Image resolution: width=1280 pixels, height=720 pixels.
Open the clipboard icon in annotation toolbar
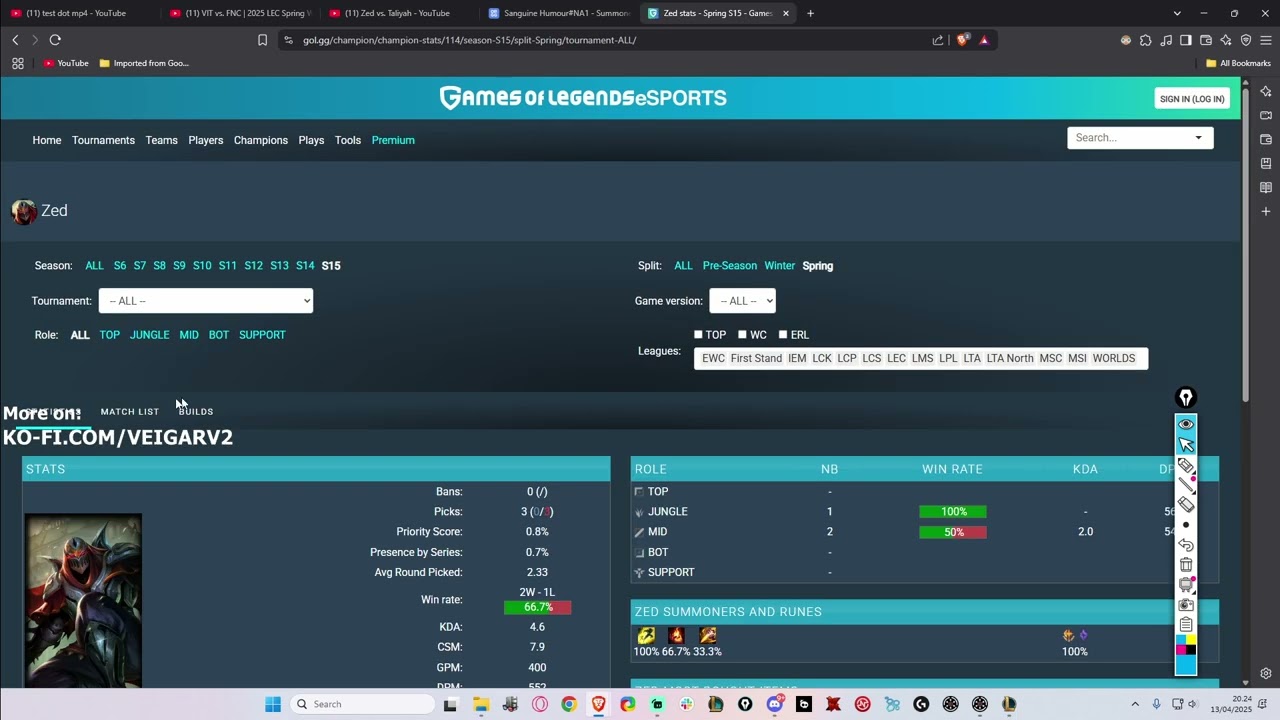[1186, 625]
